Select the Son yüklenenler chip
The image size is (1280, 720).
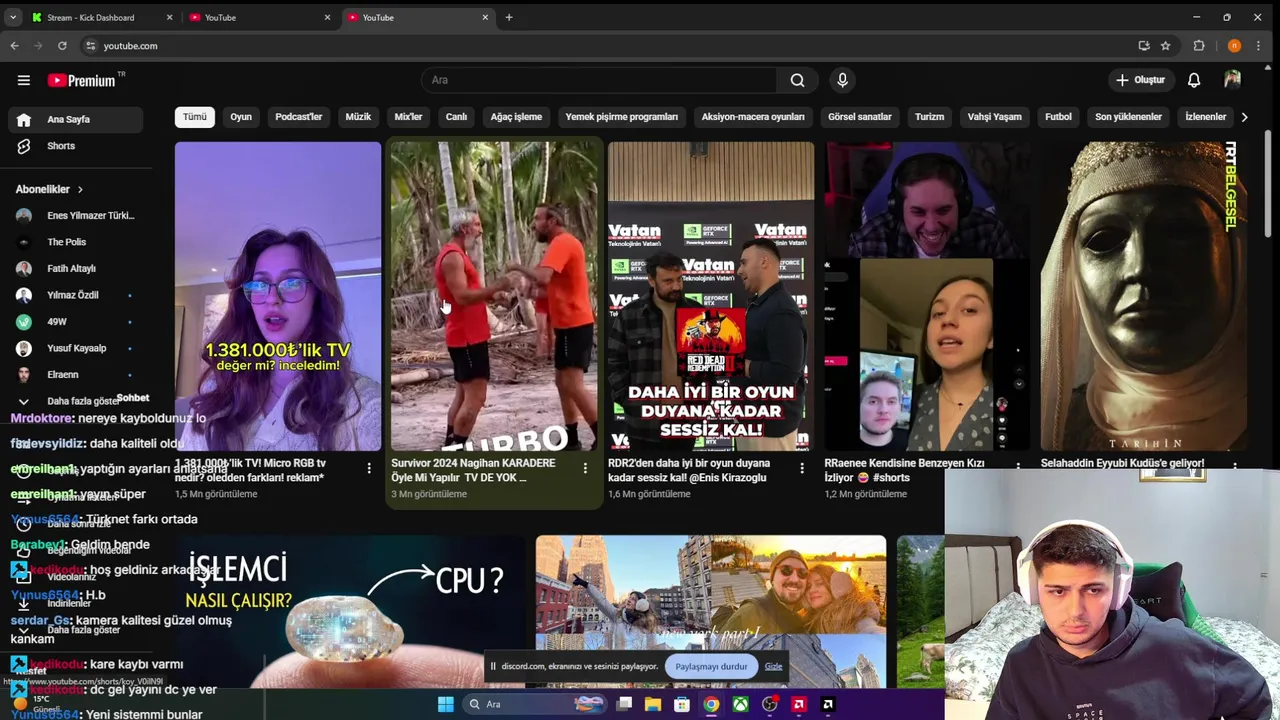pos(1128,117)
